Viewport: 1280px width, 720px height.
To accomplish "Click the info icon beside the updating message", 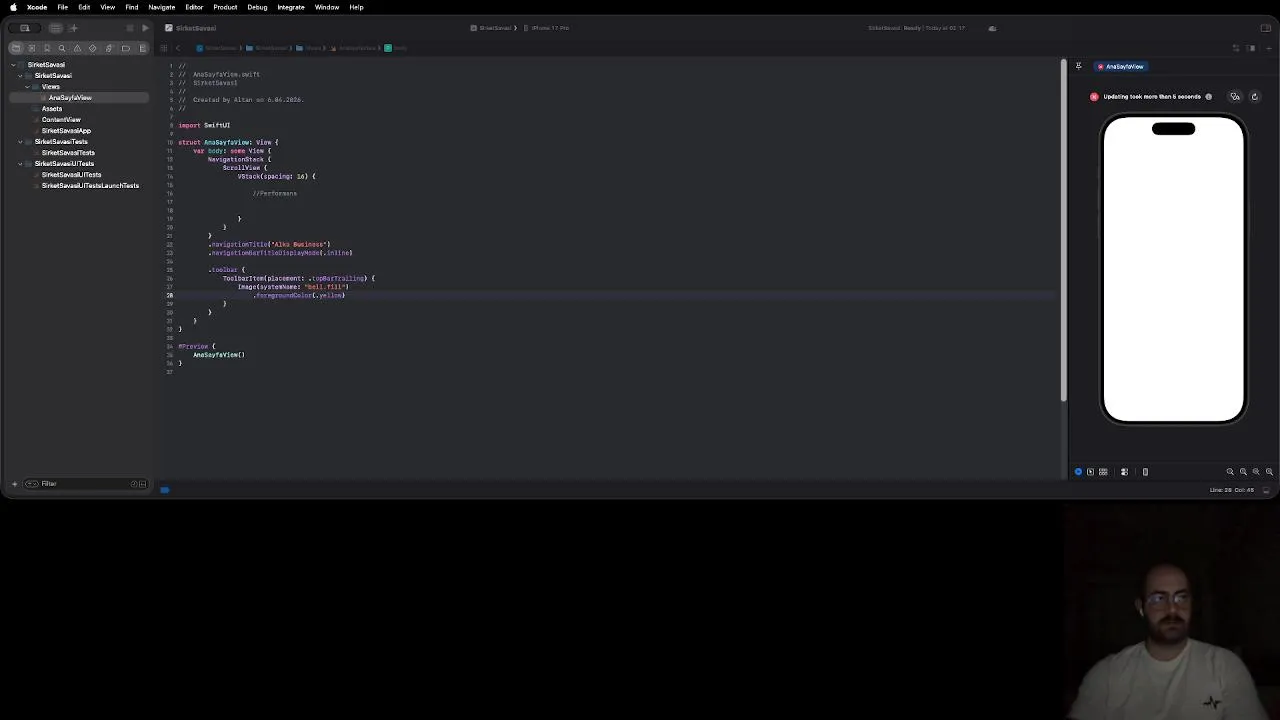I will [1208, 97].
